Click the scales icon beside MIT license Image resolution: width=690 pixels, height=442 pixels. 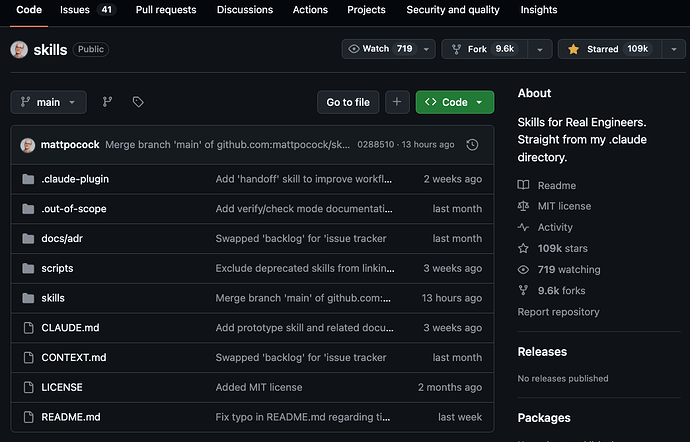pyautogui.click(x=523, y=206)
